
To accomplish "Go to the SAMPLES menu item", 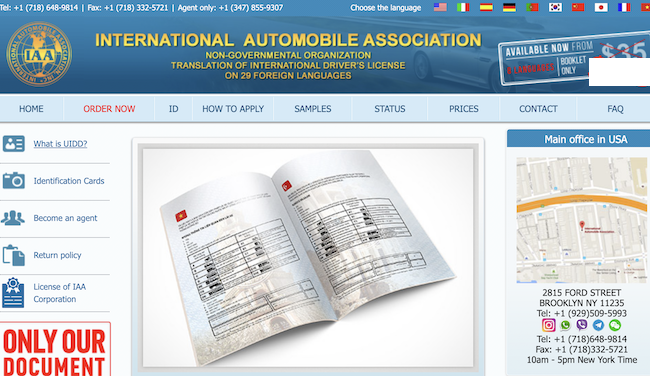I will 313,109.
